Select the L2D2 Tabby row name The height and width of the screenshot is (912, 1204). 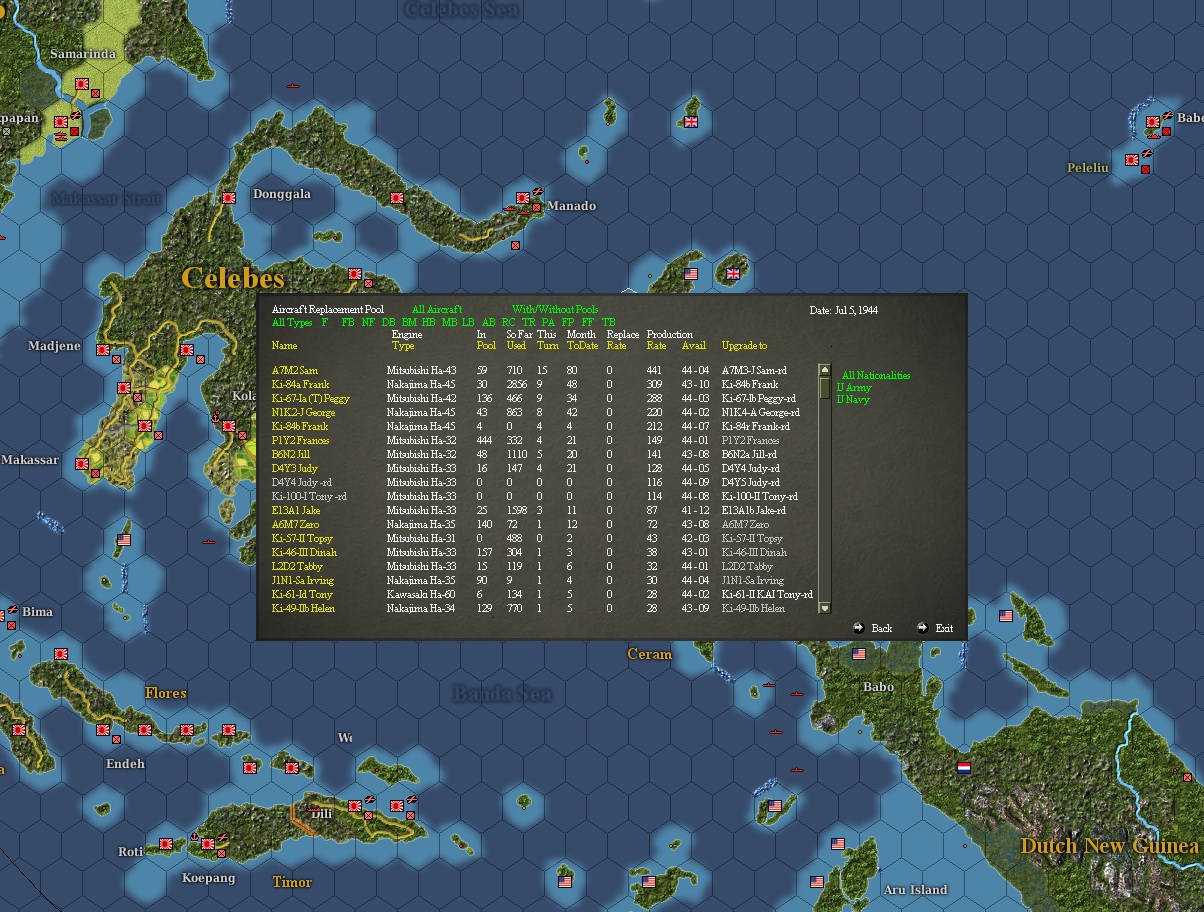[x=297, y=567]
